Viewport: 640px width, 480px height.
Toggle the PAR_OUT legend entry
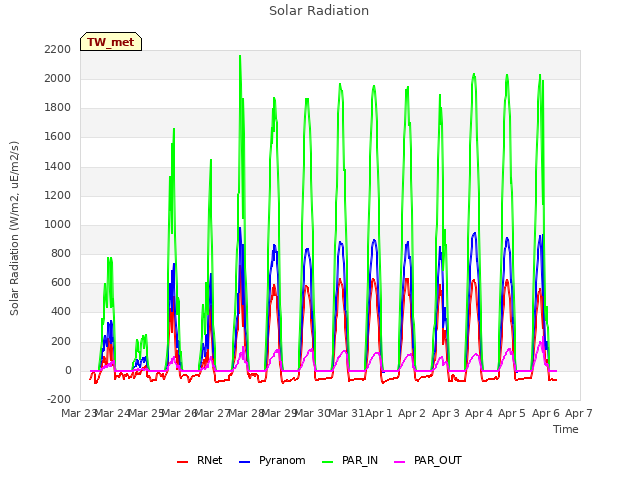(x=428, y=460)
